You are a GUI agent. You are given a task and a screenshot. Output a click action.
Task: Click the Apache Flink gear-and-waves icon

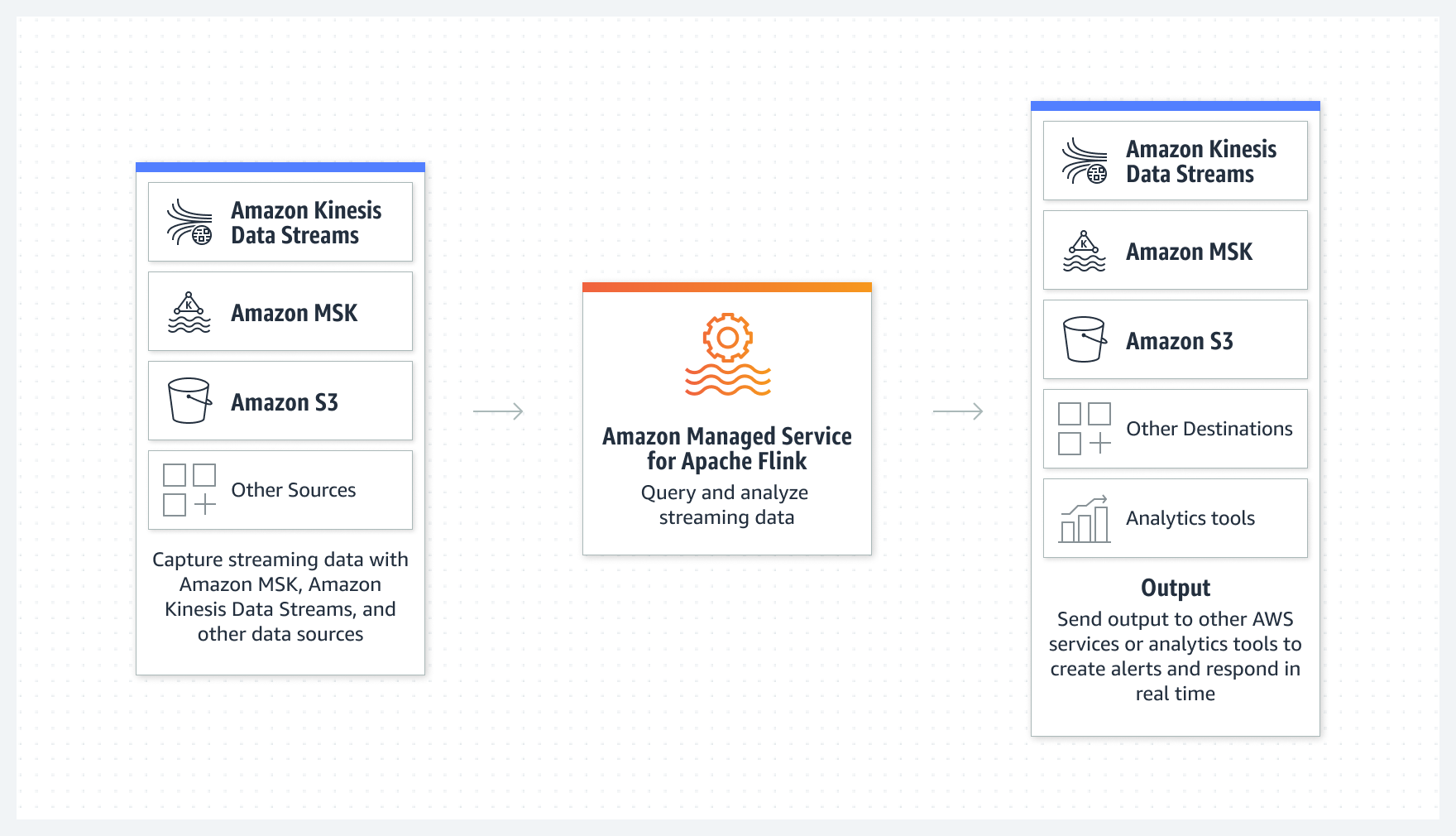point(728,354)
